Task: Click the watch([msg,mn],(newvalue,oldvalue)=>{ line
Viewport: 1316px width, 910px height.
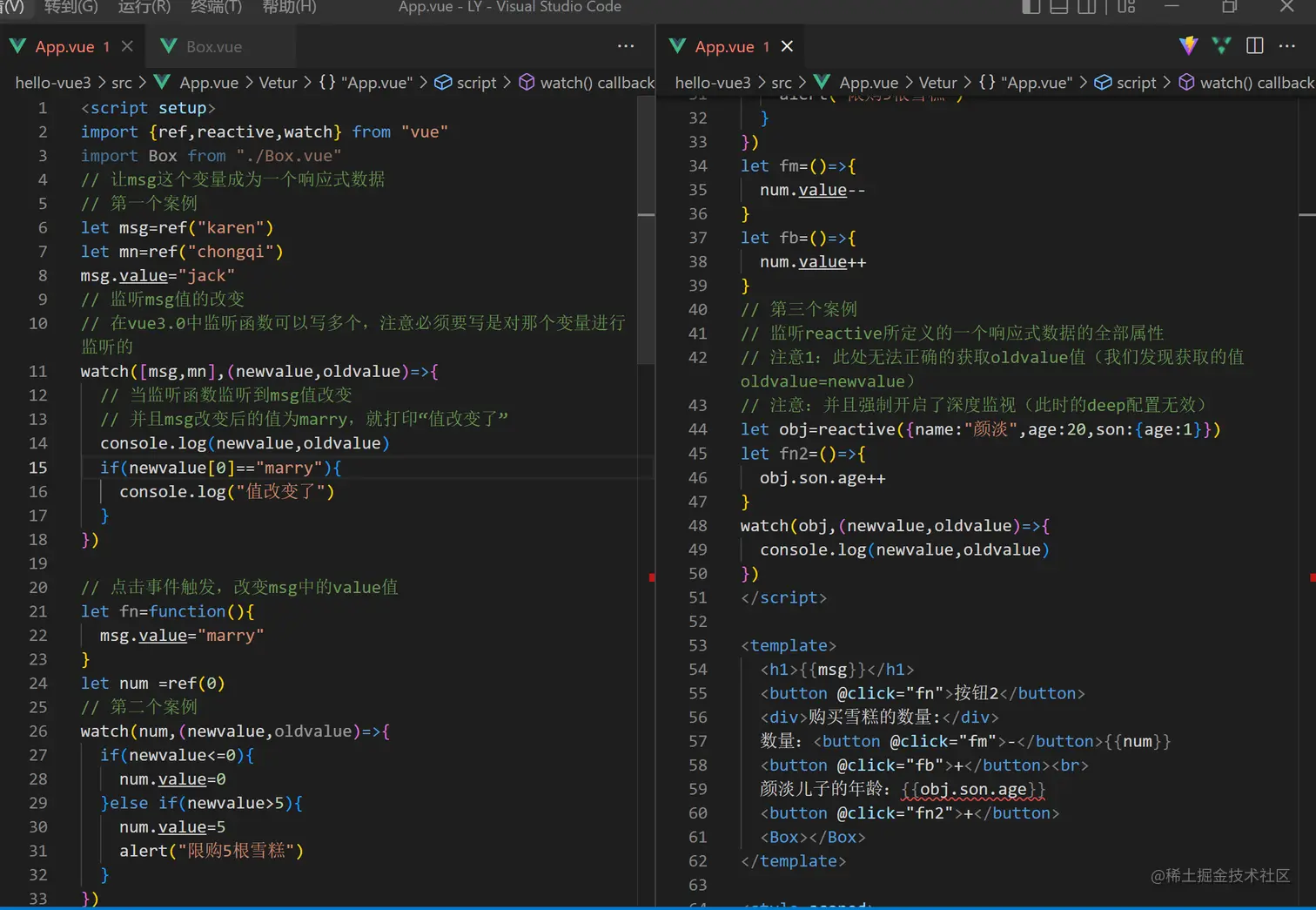Action: 259,372
